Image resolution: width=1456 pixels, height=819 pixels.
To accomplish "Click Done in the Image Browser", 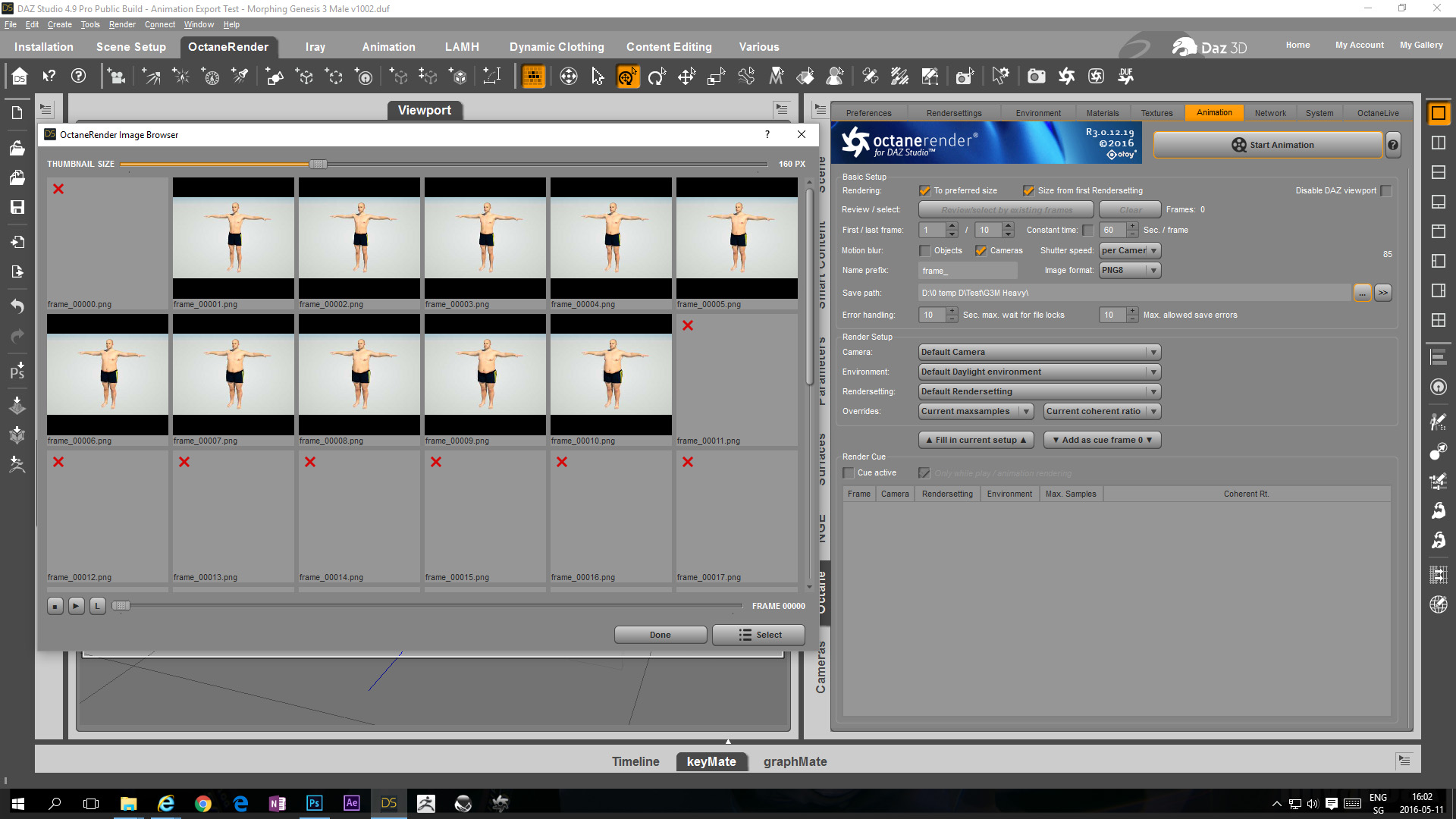I will click(x=660, y=635).
